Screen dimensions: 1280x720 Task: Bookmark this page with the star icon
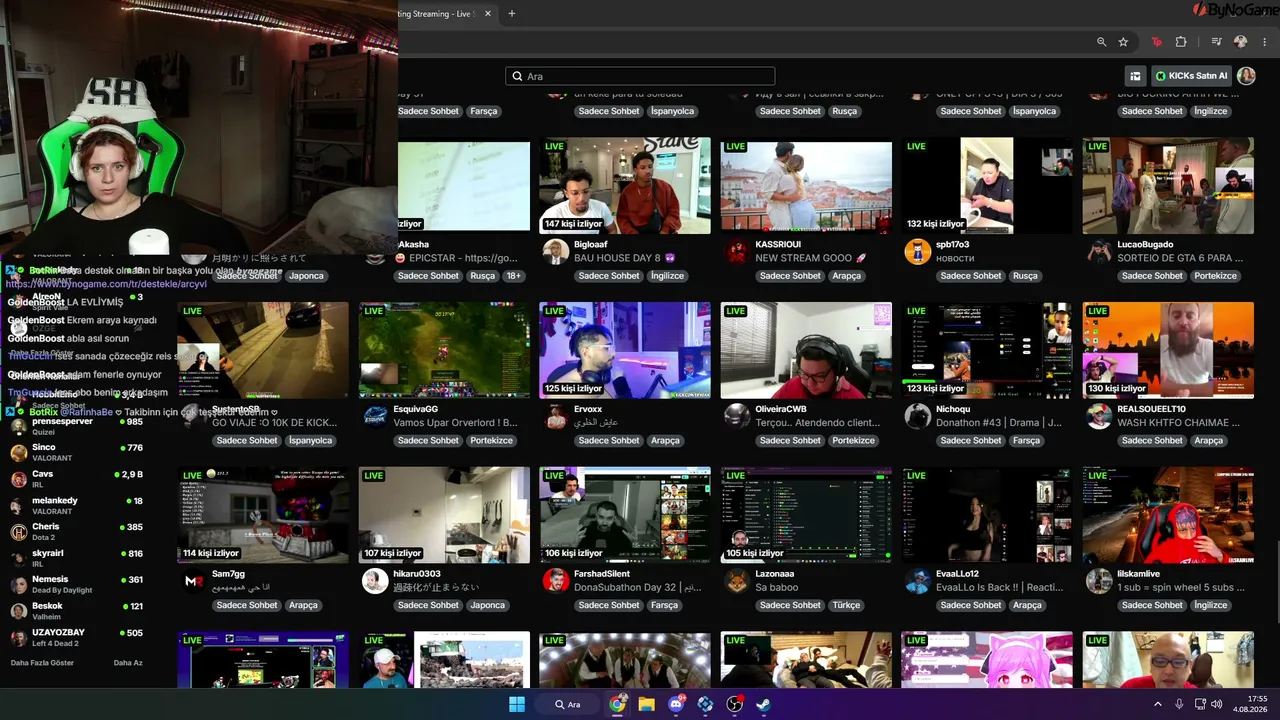click(1123, 42)
